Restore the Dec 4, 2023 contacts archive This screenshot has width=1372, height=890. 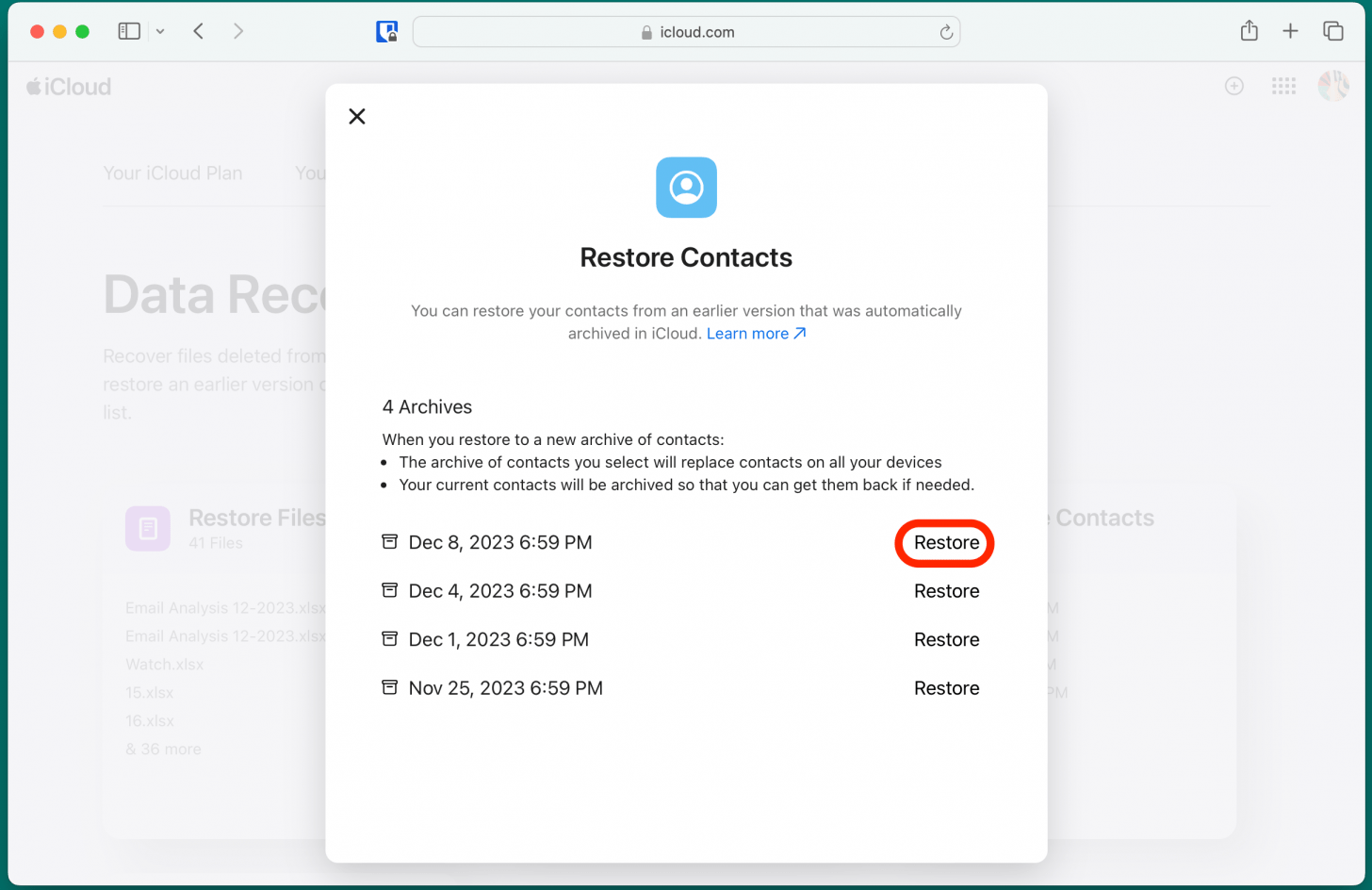945,591
